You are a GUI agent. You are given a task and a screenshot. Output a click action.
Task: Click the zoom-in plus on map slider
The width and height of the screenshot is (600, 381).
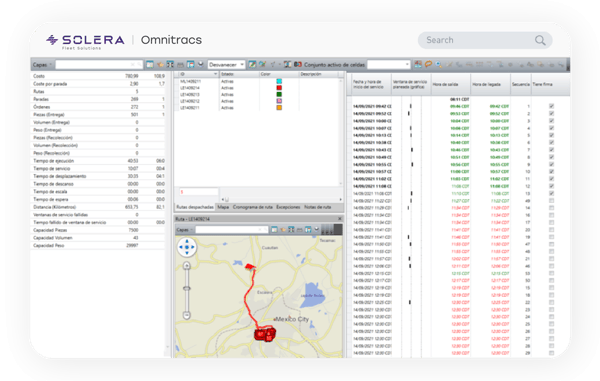click(186, 265)
